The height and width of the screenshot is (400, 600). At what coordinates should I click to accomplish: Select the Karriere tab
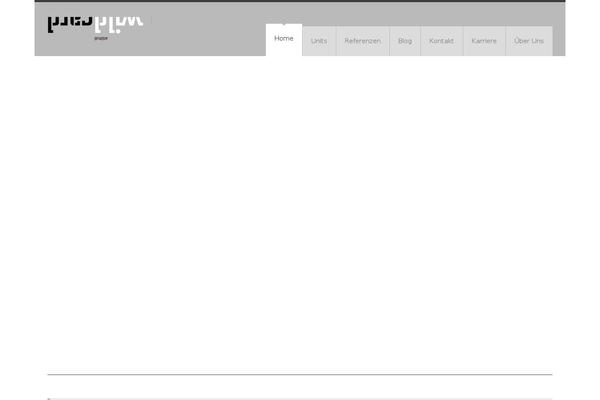coord(484,41)
